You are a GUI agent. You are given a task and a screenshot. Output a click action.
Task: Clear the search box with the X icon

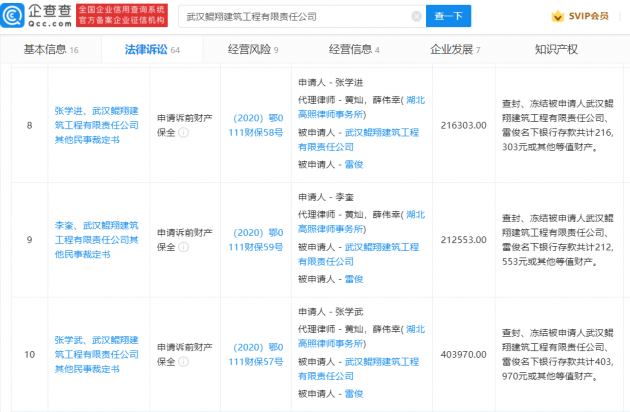point(417,16)
